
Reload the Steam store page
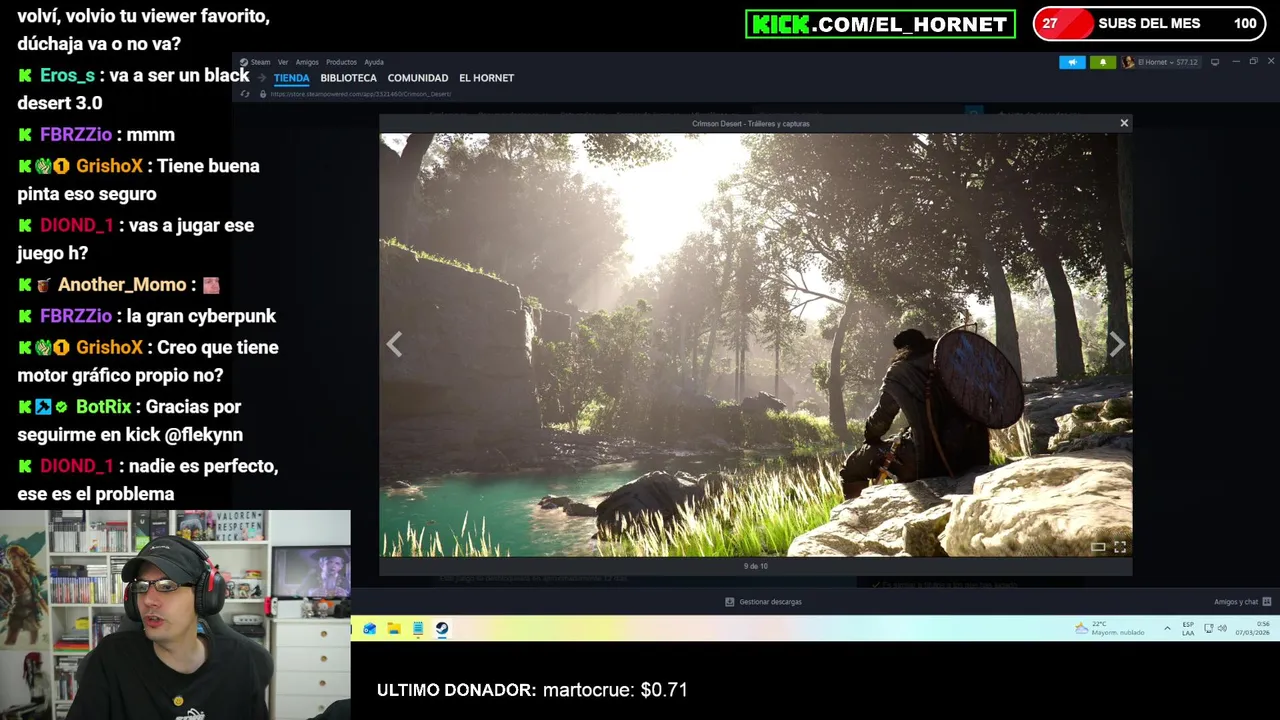point(245,94)
